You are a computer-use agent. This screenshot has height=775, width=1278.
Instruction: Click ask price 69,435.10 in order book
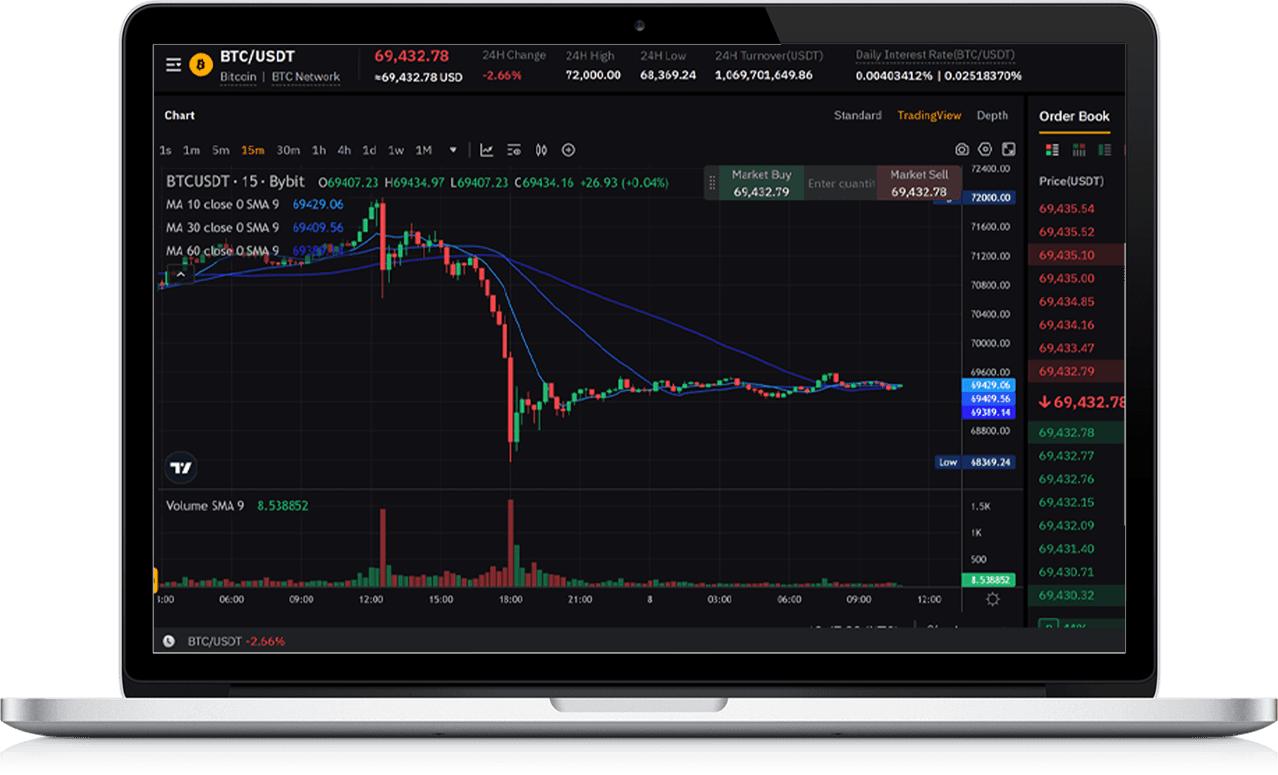coord(1067,255)
